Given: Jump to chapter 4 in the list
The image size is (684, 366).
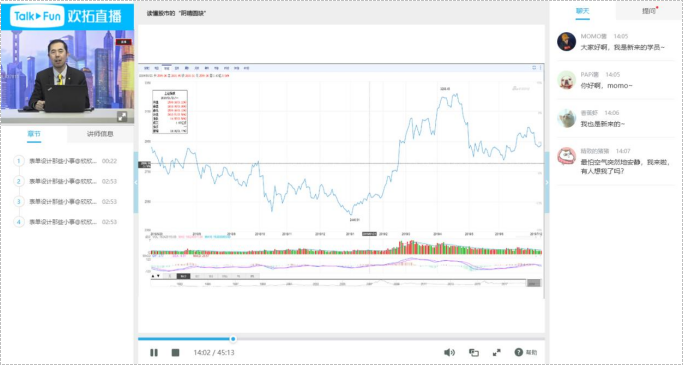Looking at the screenshot, I should [x=65, y=222].
